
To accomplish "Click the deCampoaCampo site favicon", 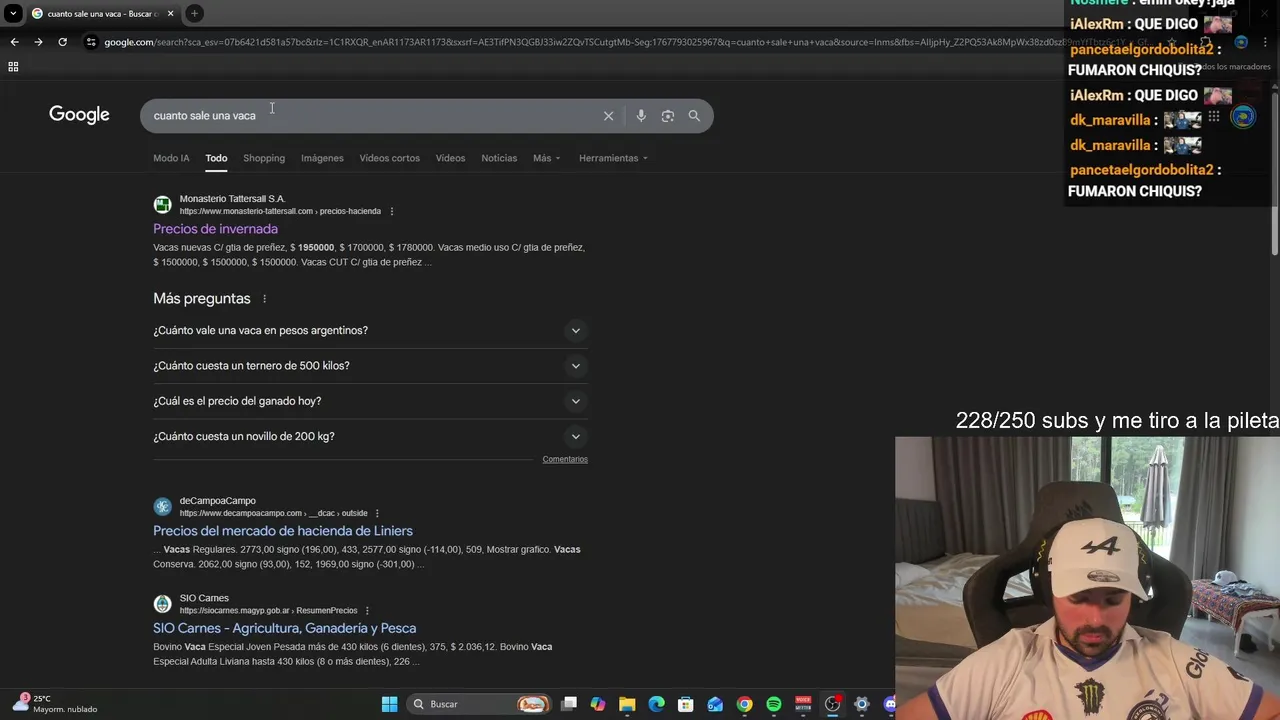I will point(162,507).
